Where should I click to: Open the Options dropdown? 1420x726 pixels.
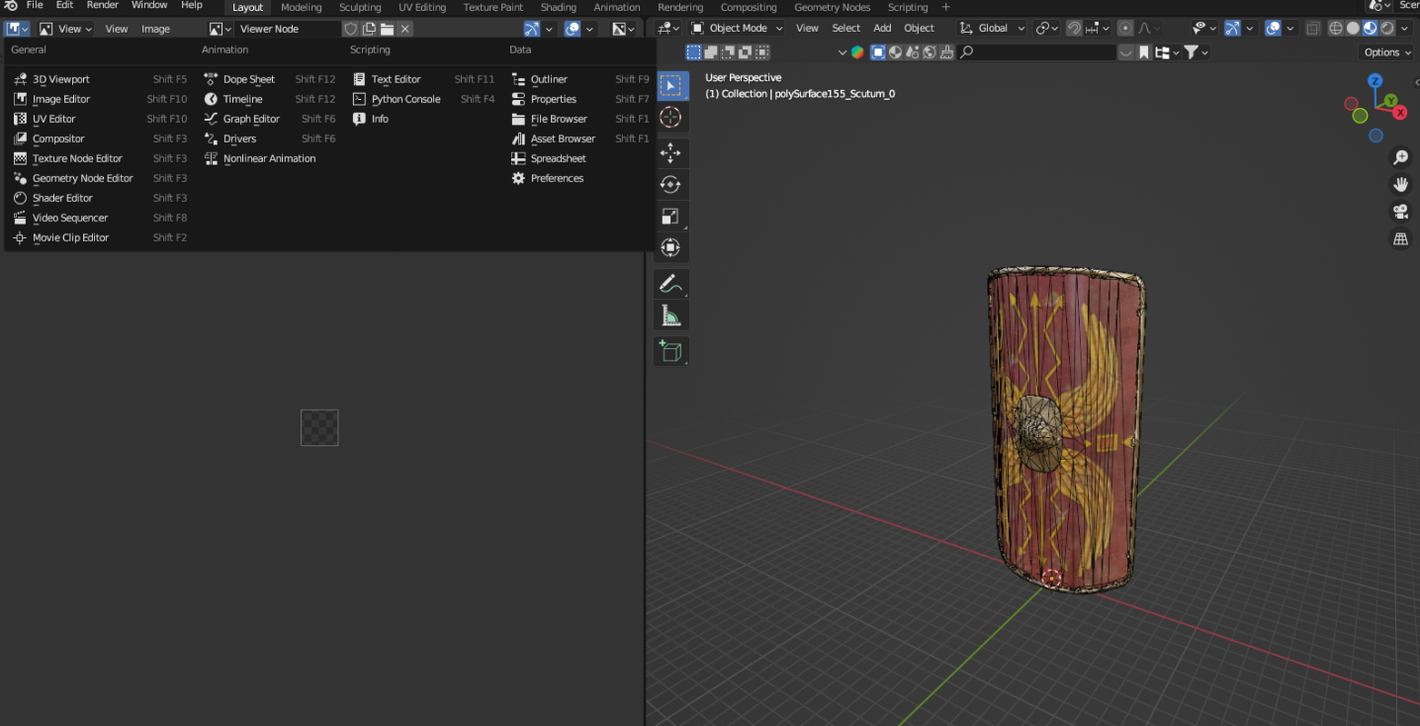coord(1387,52)
